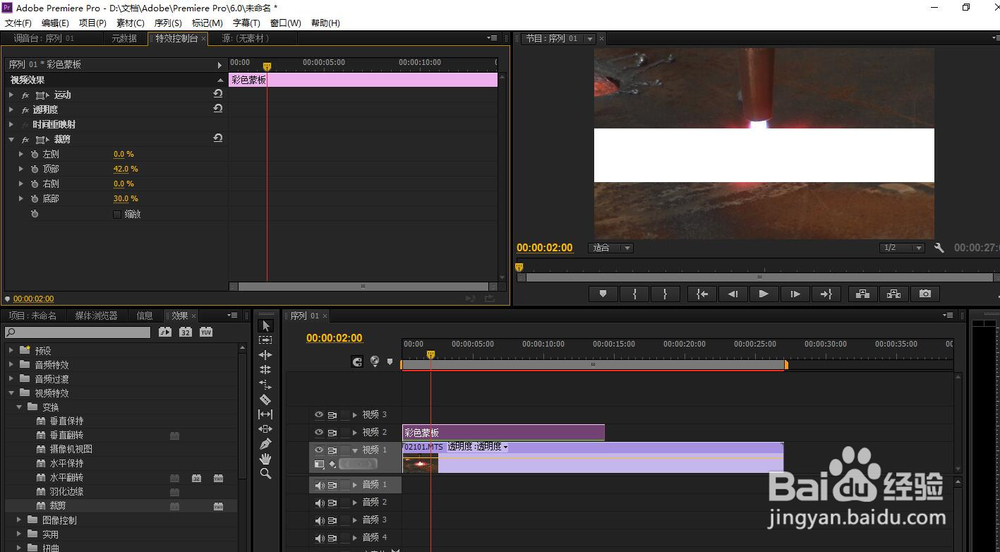
Task: Filter effects by YUV icon
Action: pos(206,332)
